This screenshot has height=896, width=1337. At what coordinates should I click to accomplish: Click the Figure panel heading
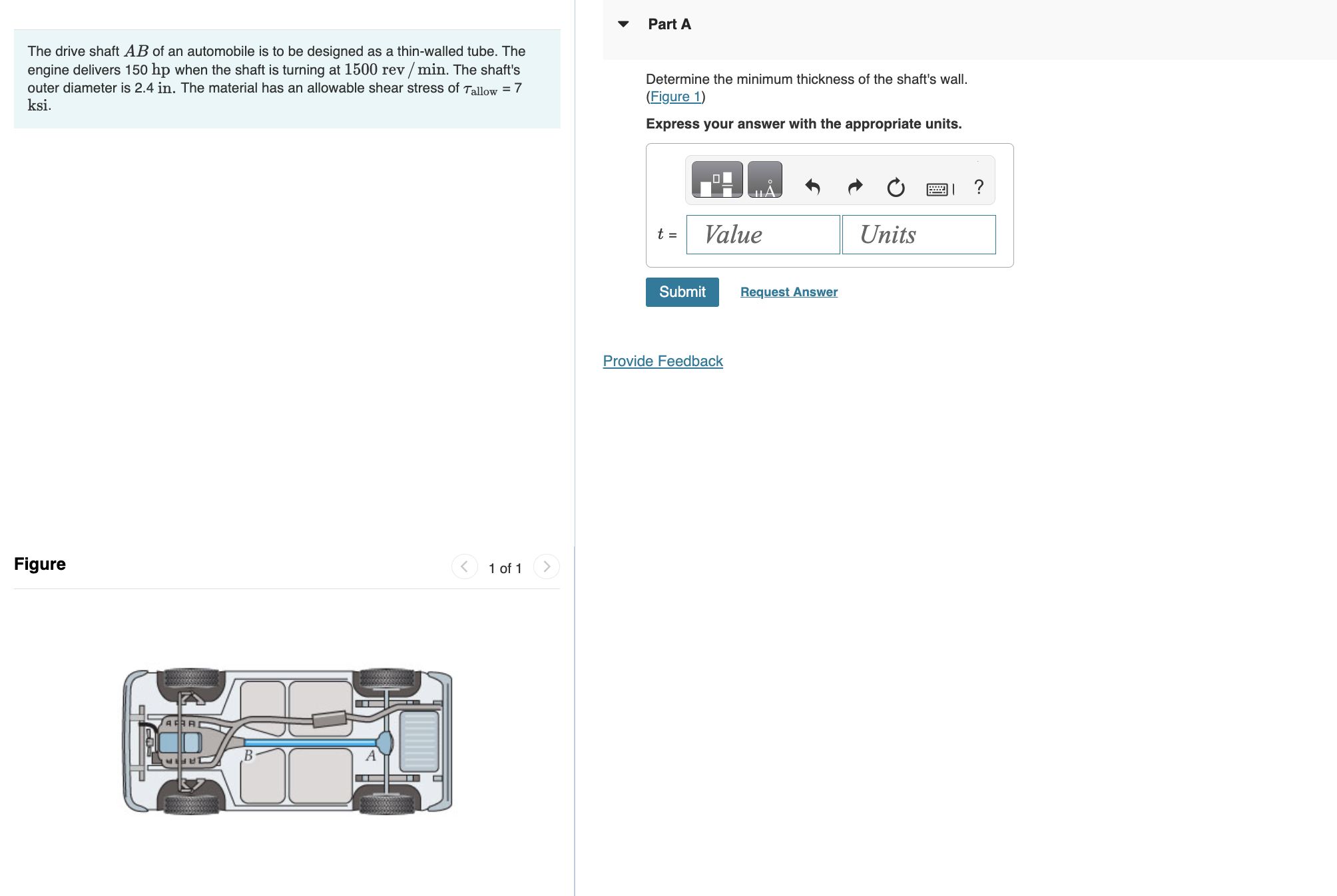[x=40, y=564]
